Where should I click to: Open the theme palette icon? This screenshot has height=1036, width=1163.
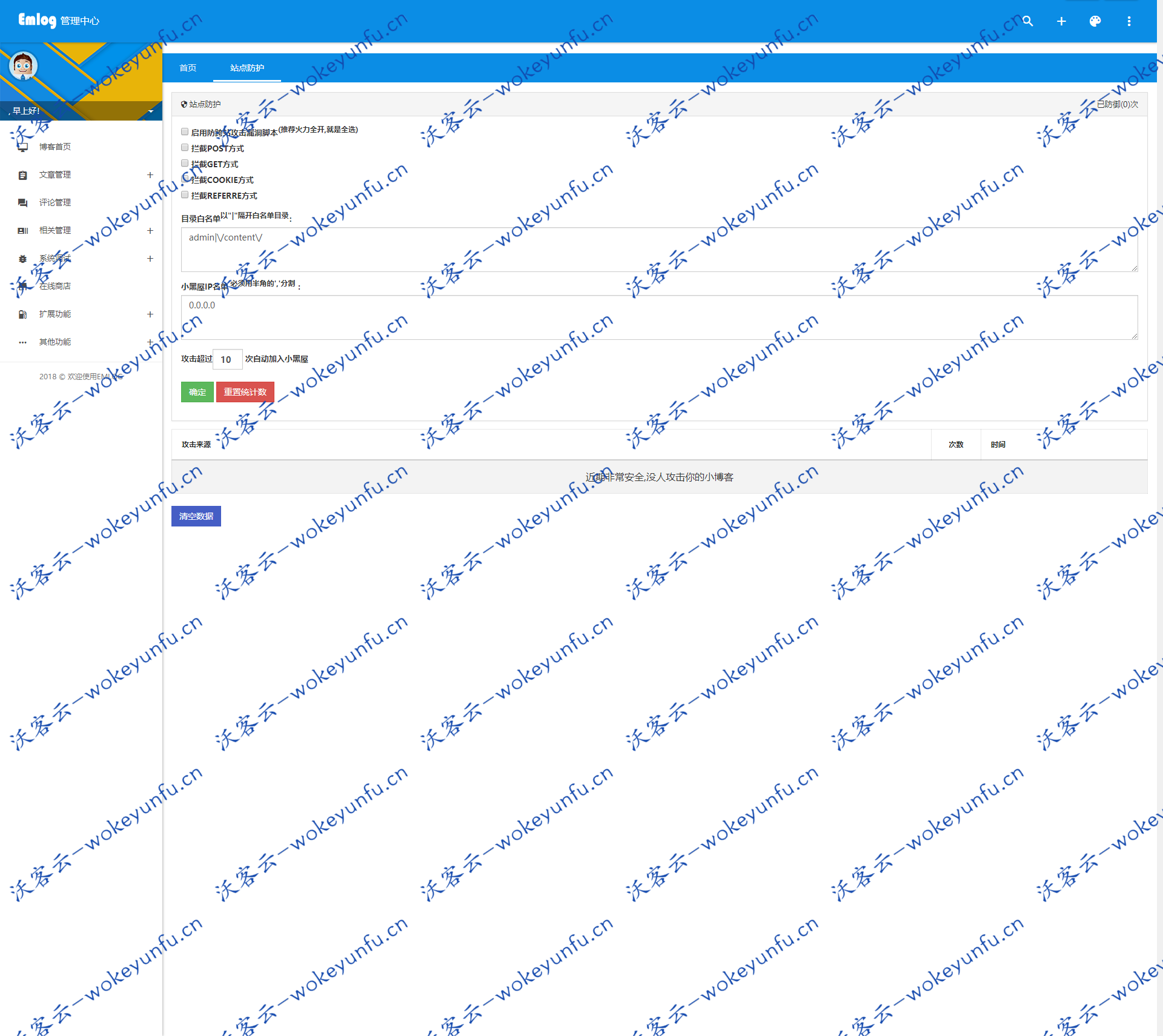pos(1095,21)
